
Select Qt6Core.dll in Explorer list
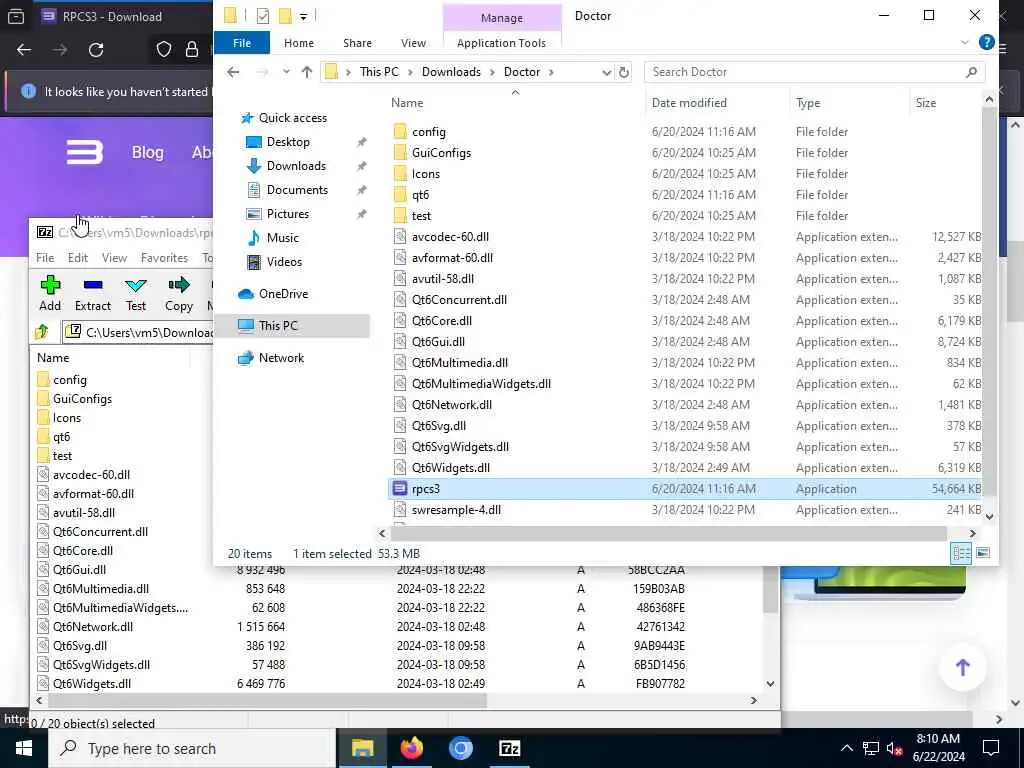[x=441, y=321]
